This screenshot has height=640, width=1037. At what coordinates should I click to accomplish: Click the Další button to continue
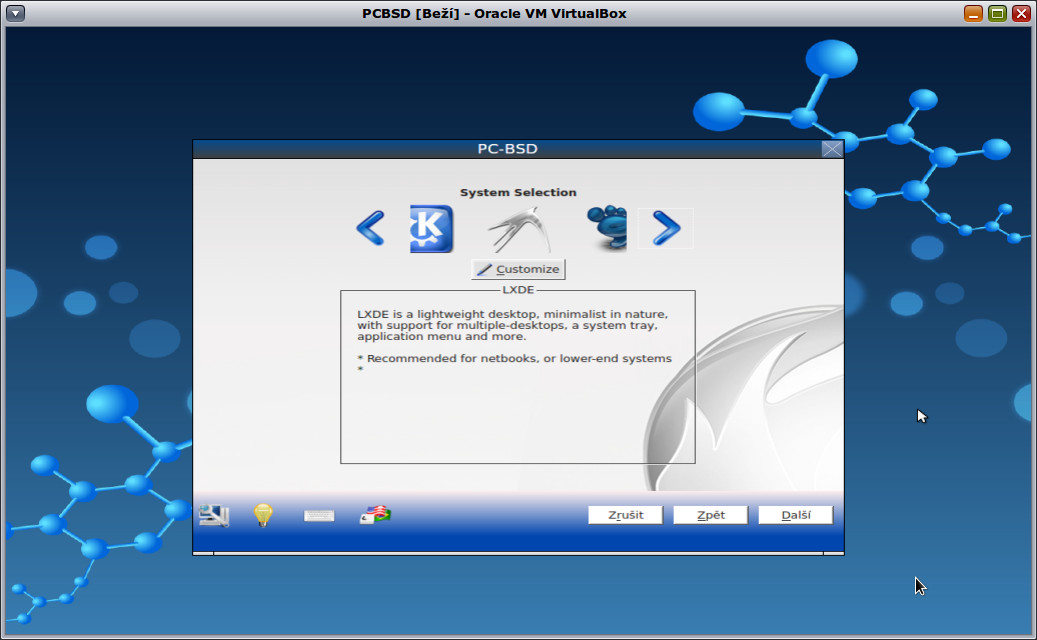tap(795, 514)
